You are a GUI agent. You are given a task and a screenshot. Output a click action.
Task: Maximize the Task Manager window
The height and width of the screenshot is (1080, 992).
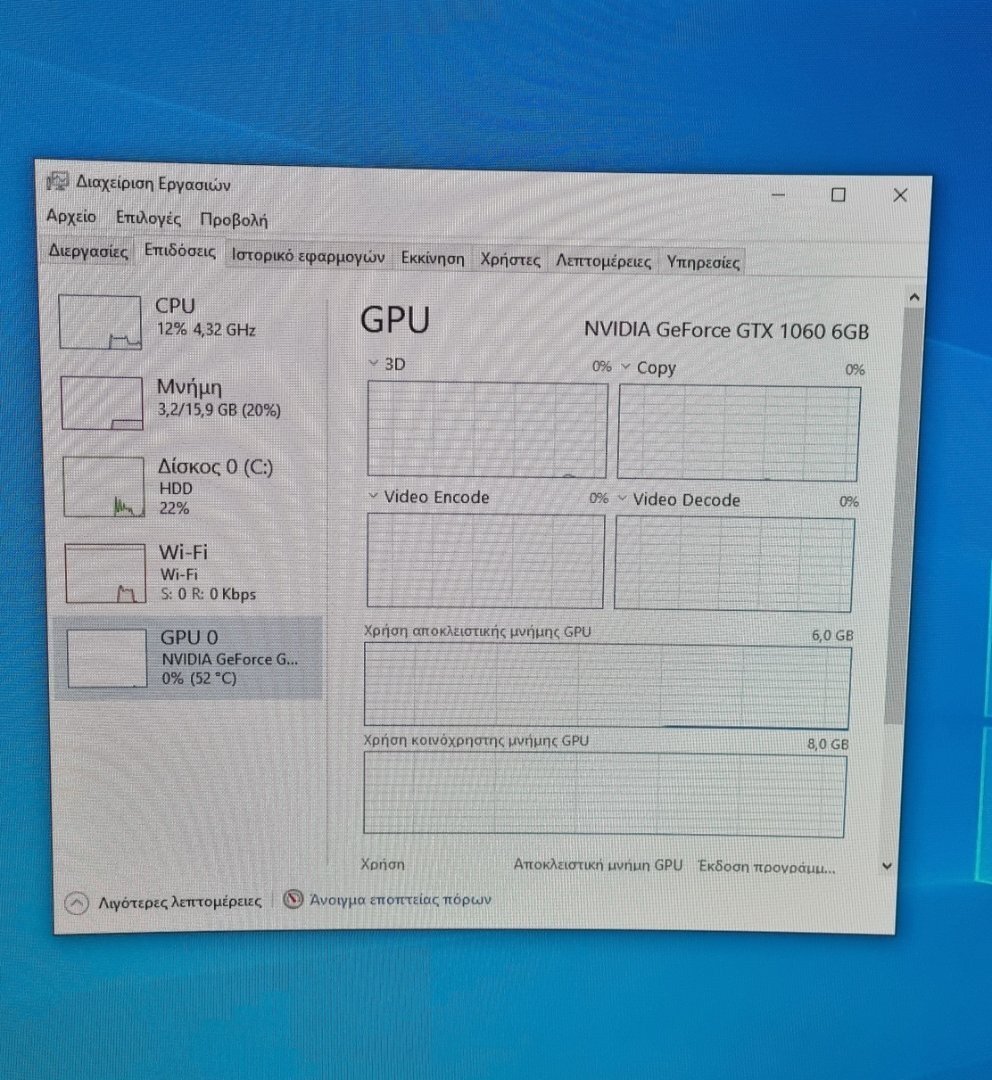point(838,195)
